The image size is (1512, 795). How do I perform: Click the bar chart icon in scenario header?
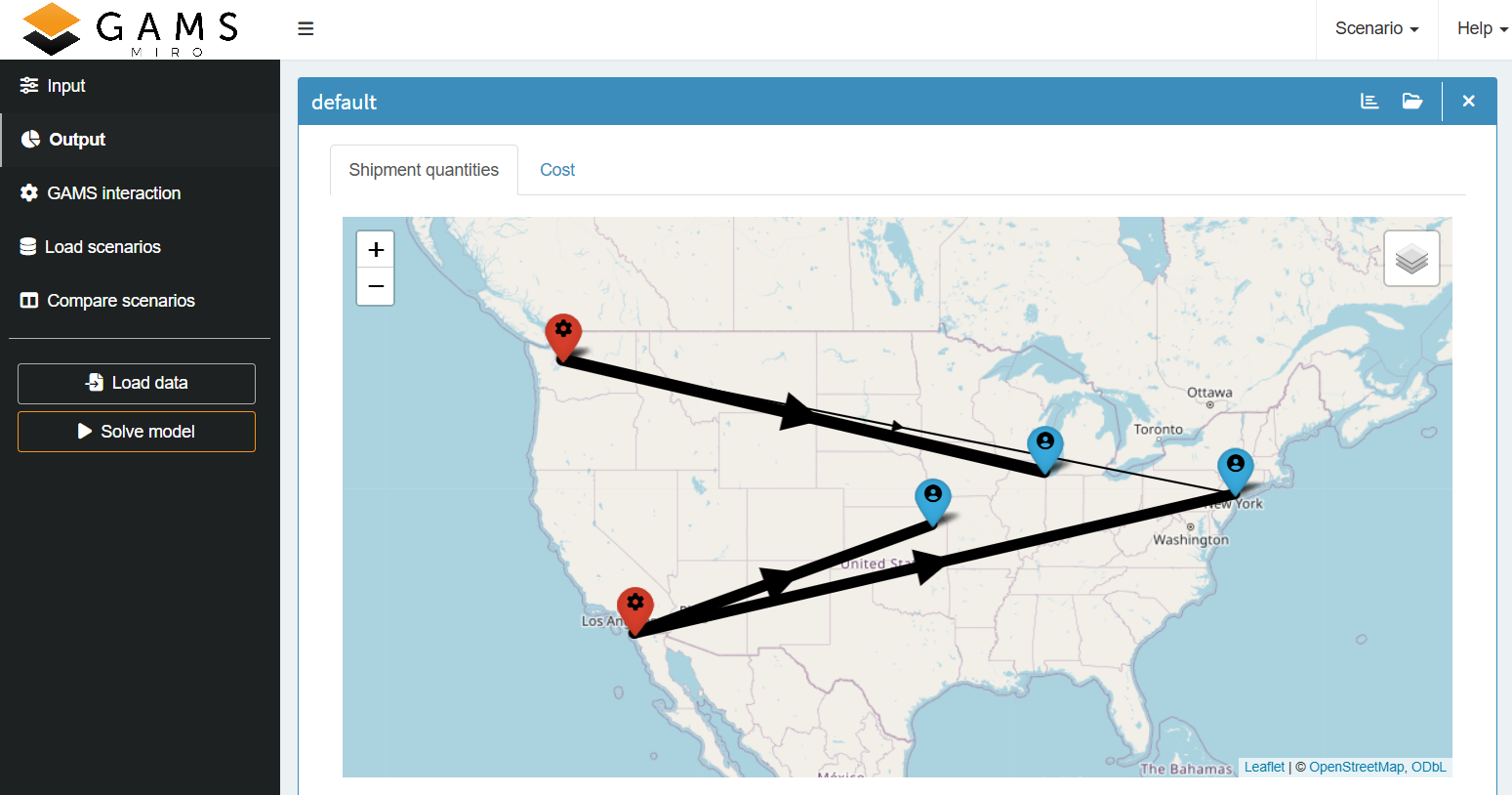1369,101
